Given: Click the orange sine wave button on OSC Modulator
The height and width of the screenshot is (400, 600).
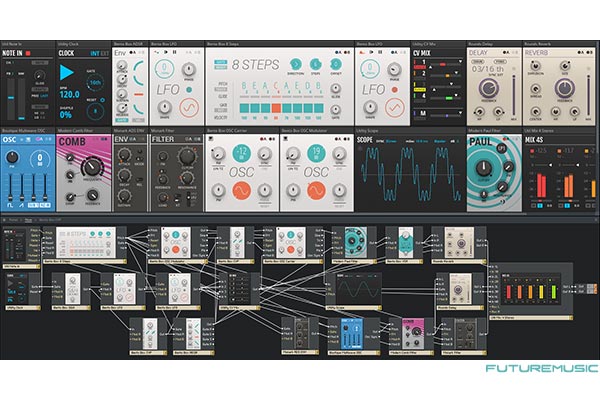Looking at the screenshot, I should (316, 190).
